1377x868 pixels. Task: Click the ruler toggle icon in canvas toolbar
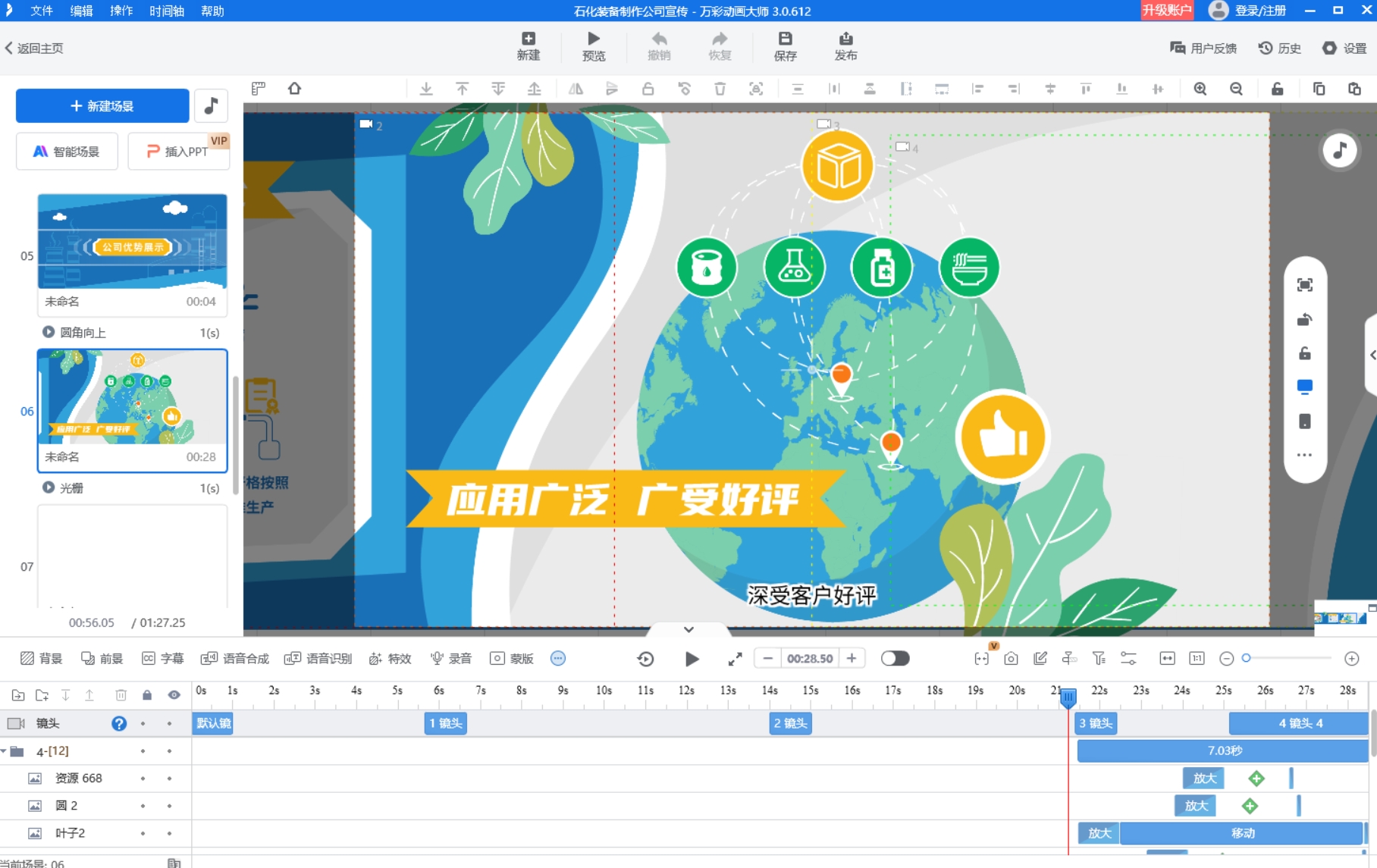(259, 89)
